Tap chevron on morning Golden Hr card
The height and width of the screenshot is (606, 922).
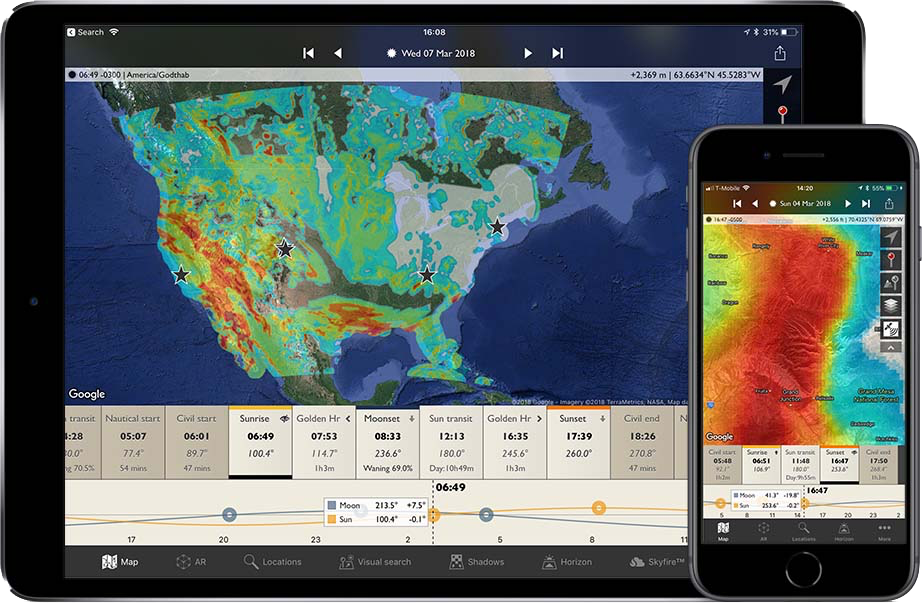click(348, 418)
